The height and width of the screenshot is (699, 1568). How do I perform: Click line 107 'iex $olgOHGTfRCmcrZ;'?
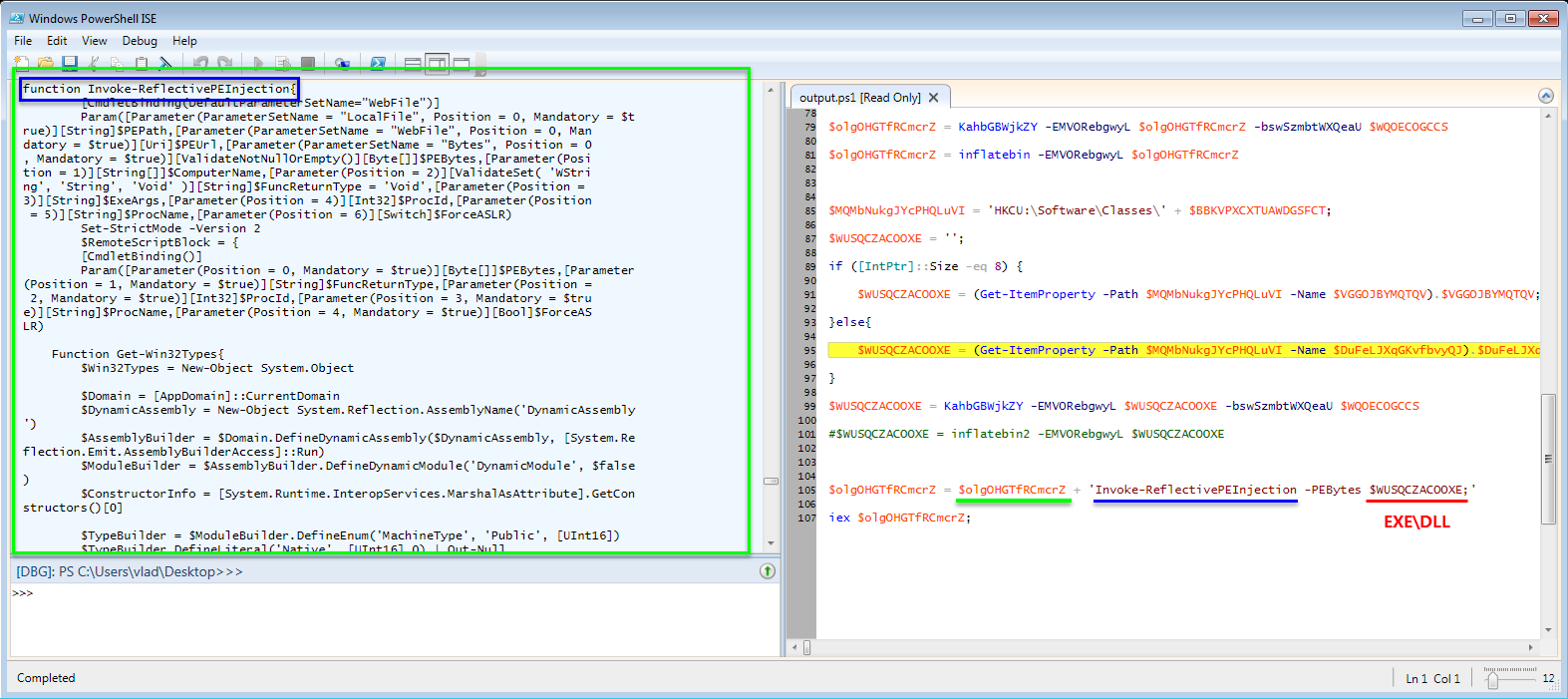click(899, 518)
